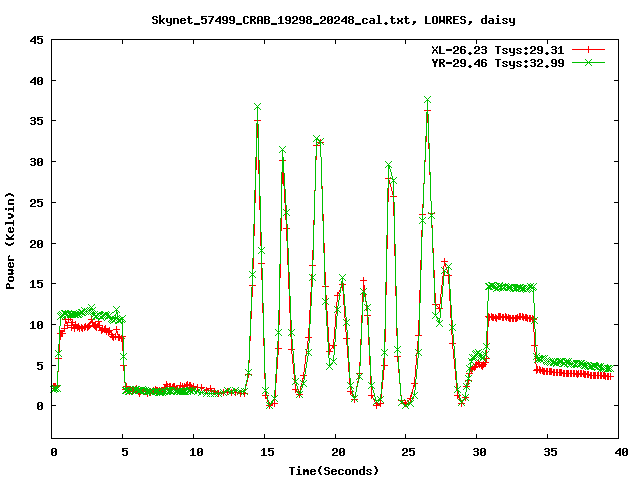Click Power axis tick label 0
The image size is (640, 480).
coord(40,406)
